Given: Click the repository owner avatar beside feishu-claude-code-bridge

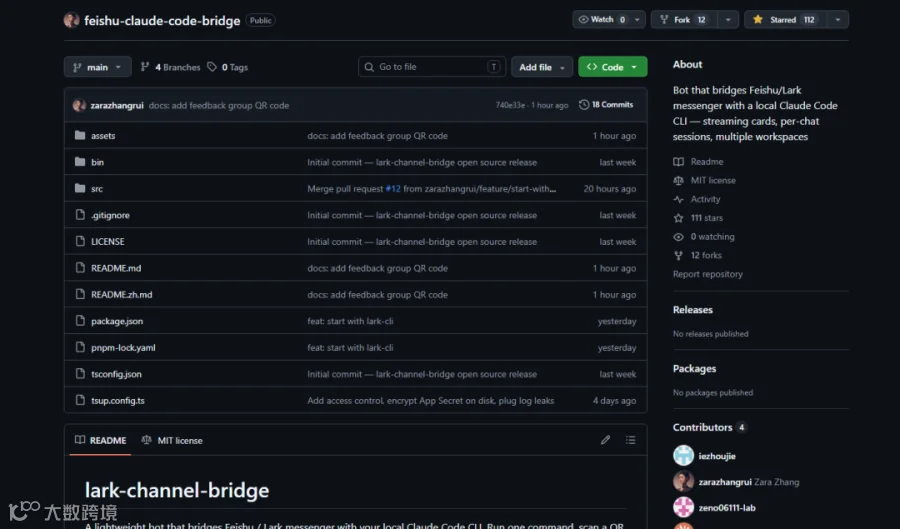Looking at the screenshot, I should pos(71,20).
